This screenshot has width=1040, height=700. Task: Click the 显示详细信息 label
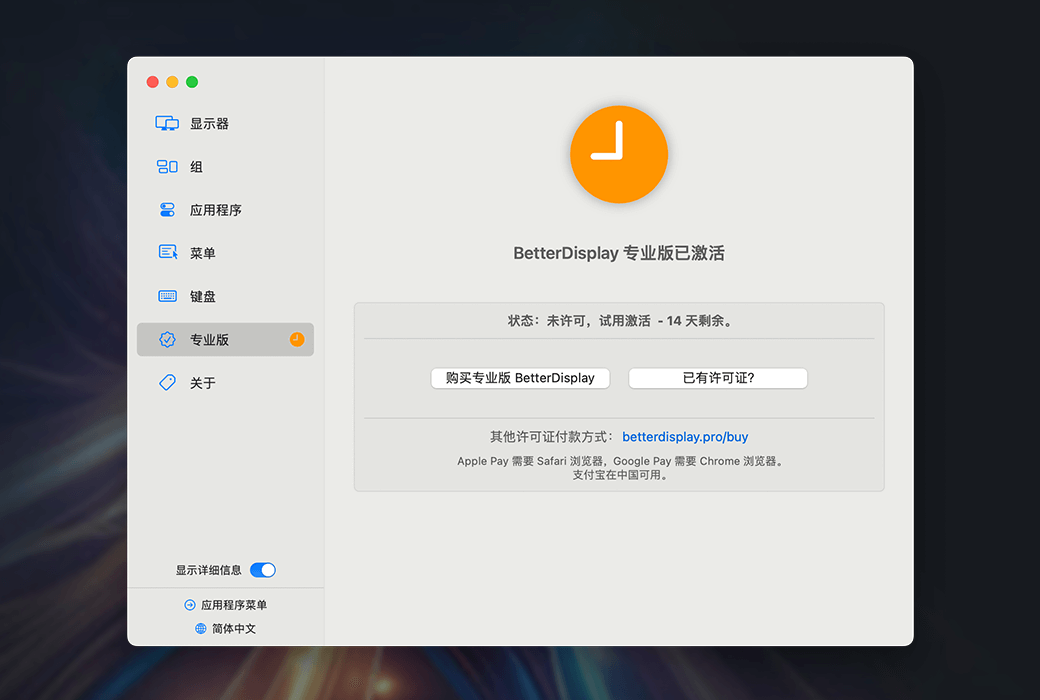208,570
